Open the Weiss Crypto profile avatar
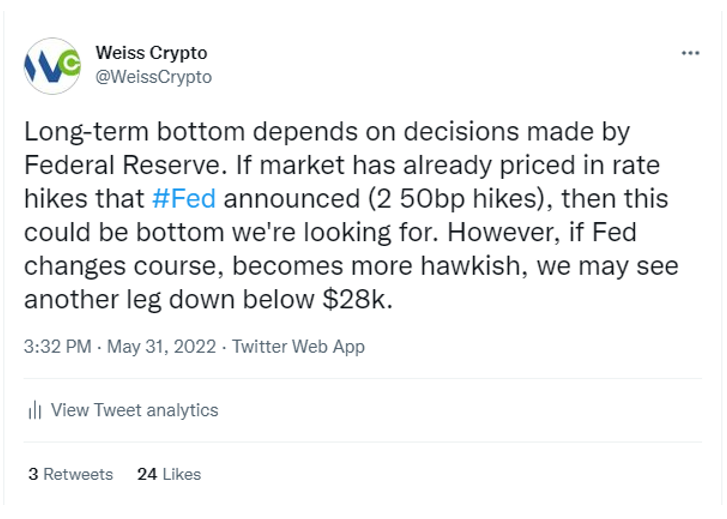 pyautogui.click(x=52, y=66)
